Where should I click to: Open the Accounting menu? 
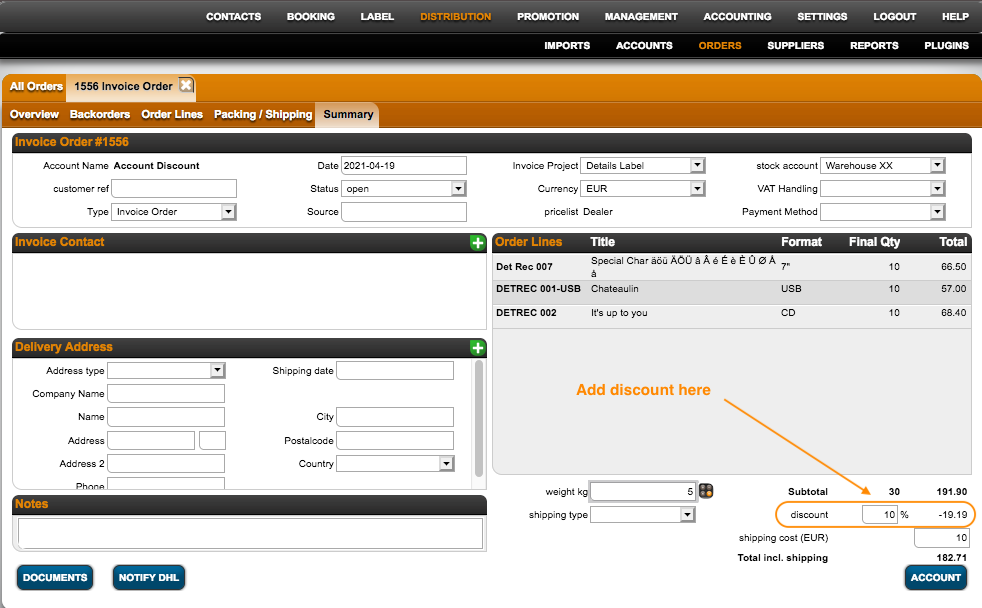coord(737,16)
